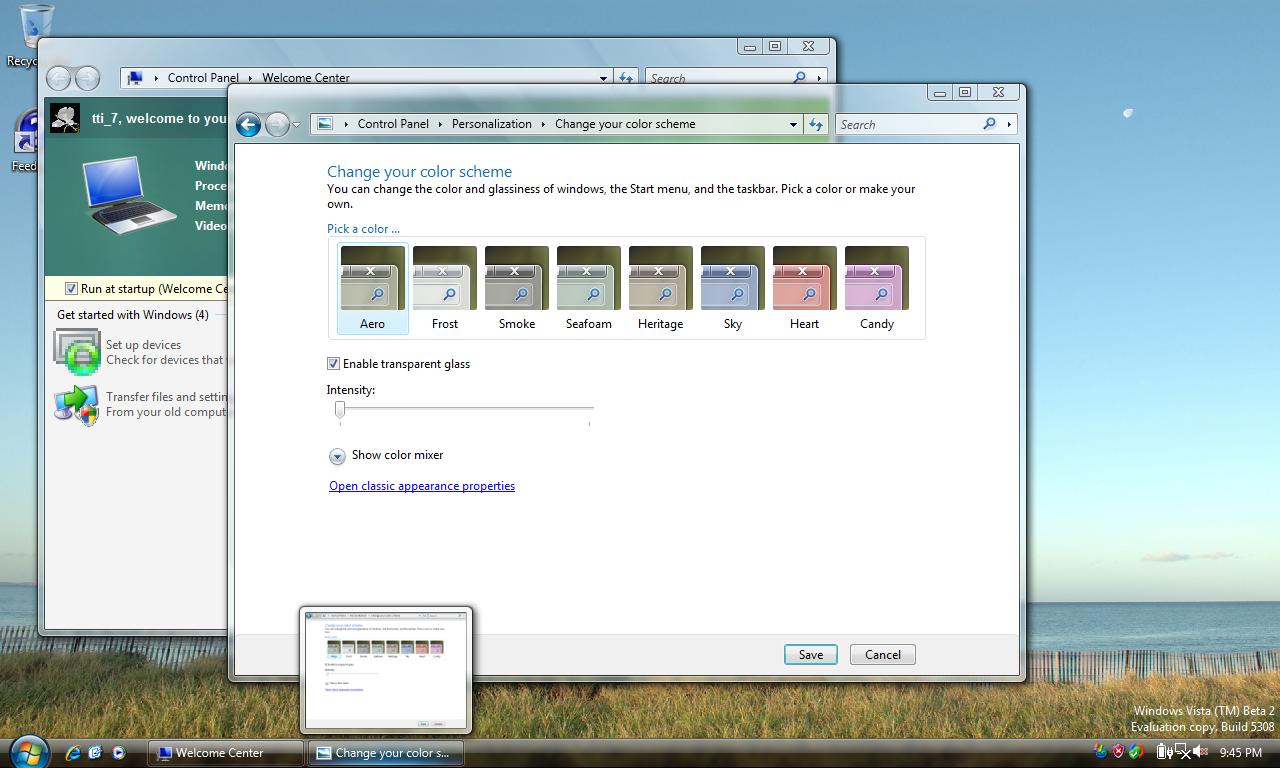Click the laptop computer image in Welcome Center
Viewport: 1280px width, 768px height.
point(129,195)
